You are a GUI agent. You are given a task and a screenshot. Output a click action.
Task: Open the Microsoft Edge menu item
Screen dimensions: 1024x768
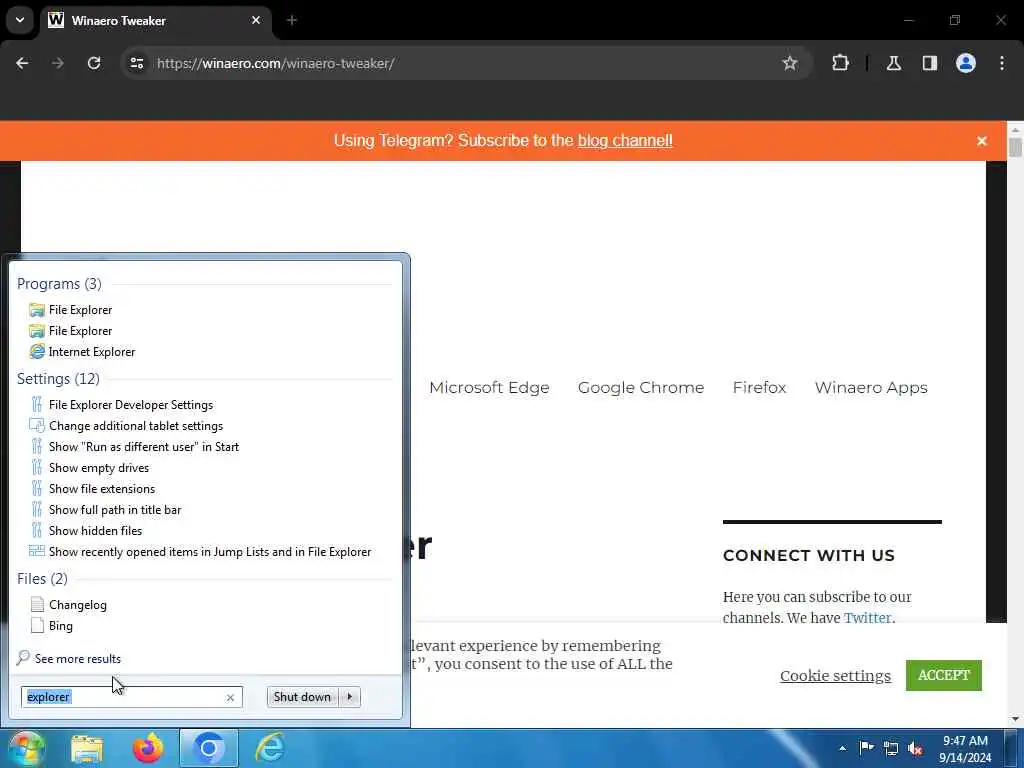coord(489,387)
